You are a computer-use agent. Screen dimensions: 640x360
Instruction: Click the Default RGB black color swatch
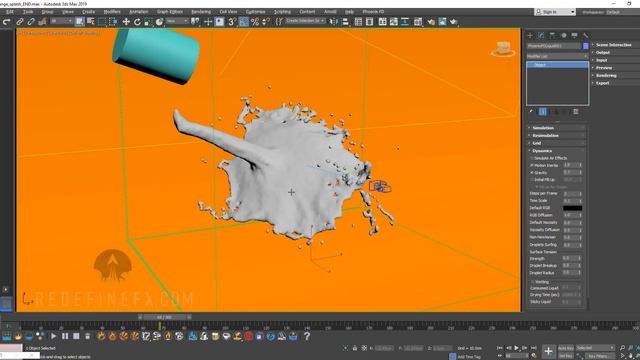pyautogui.click(x=572, y=208)
